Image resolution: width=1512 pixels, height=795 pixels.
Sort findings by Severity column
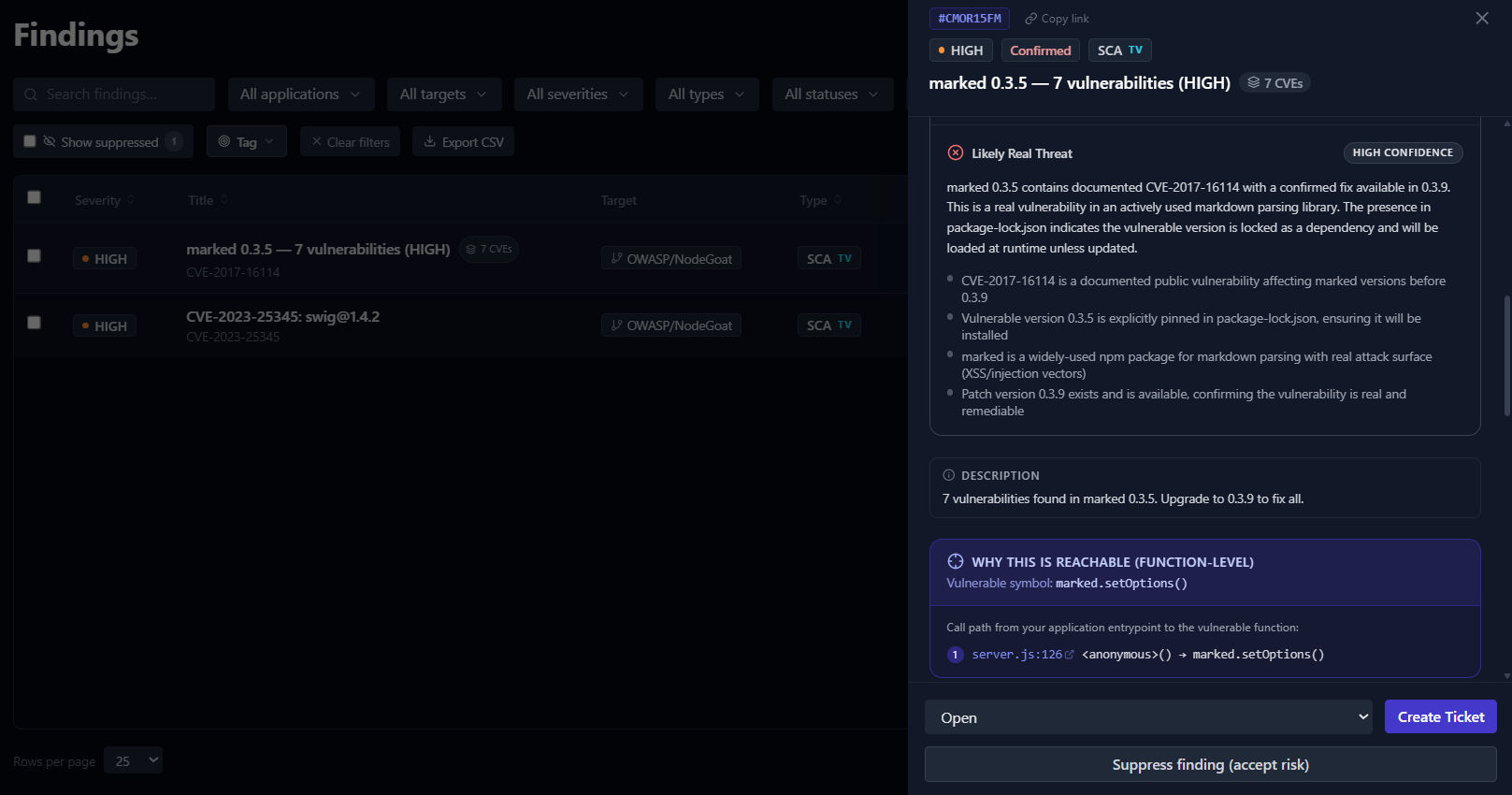pyautogui.click(x=105, y=200)
